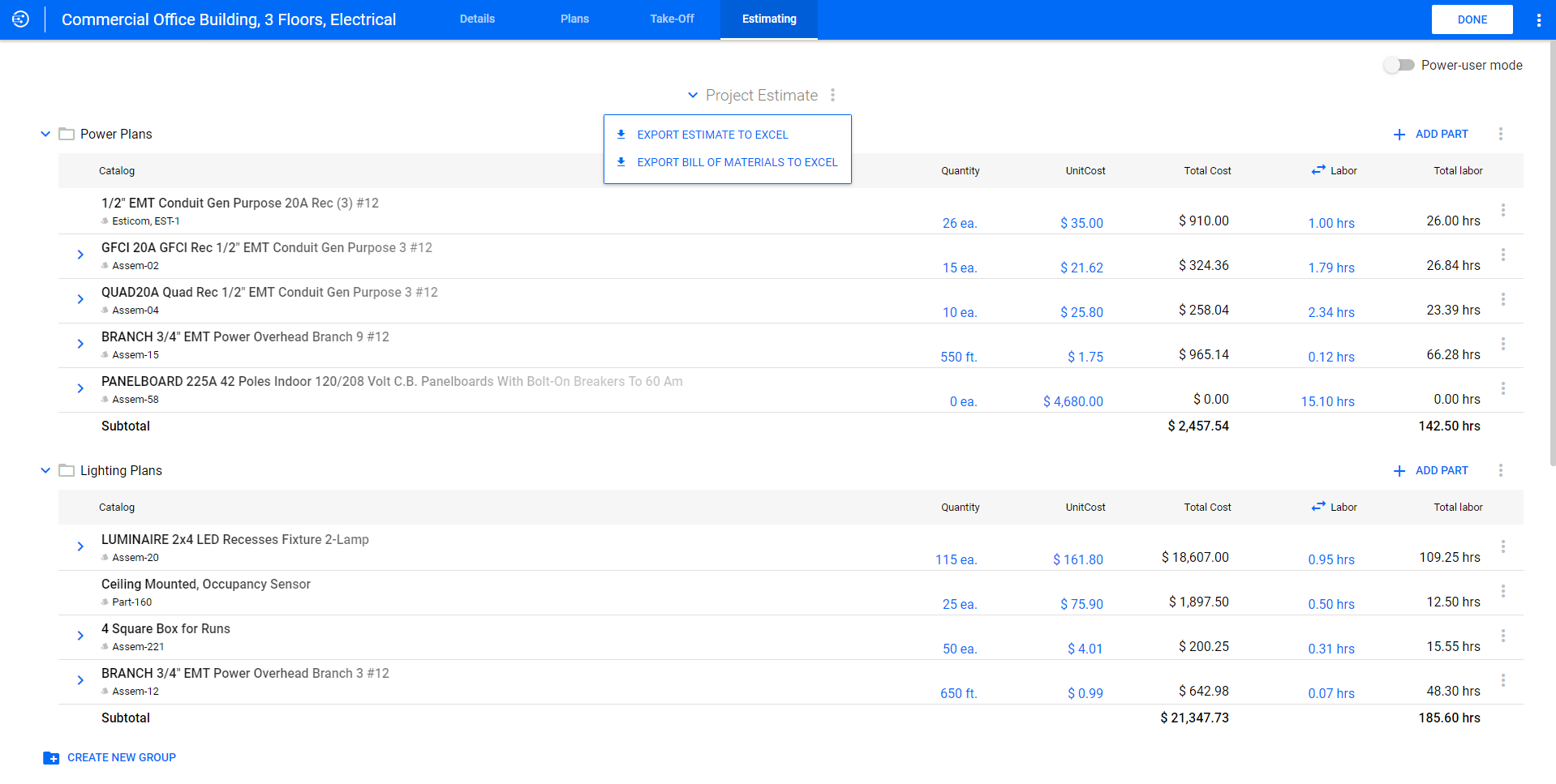Expand the LUMINAIRE 2x4 LED assembly
The image size is (1556, 784).
click(80, 546)
